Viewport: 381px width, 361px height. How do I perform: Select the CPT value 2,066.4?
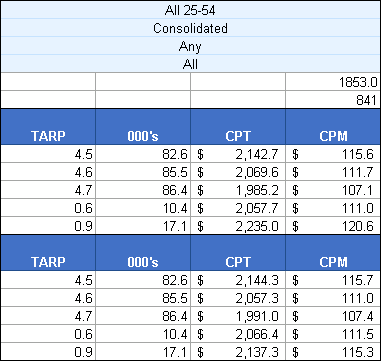tap(238, 334)
